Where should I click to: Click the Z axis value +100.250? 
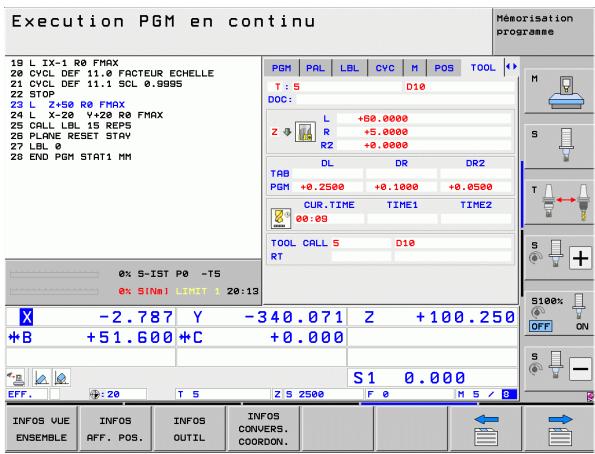pos(465,317)
